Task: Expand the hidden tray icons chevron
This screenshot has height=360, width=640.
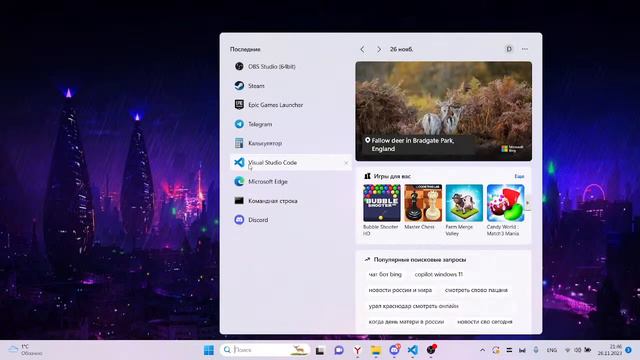Action: click(x=482, y=350)
